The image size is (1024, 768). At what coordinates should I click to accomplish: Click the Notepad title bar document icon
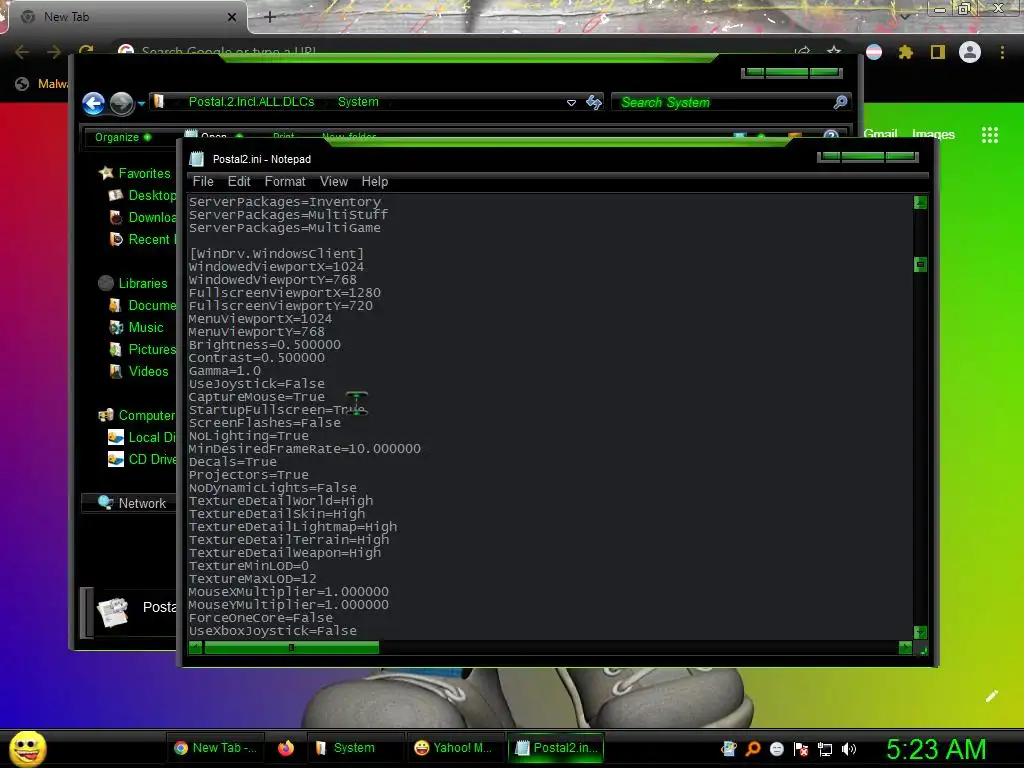(x=197, y=159)
